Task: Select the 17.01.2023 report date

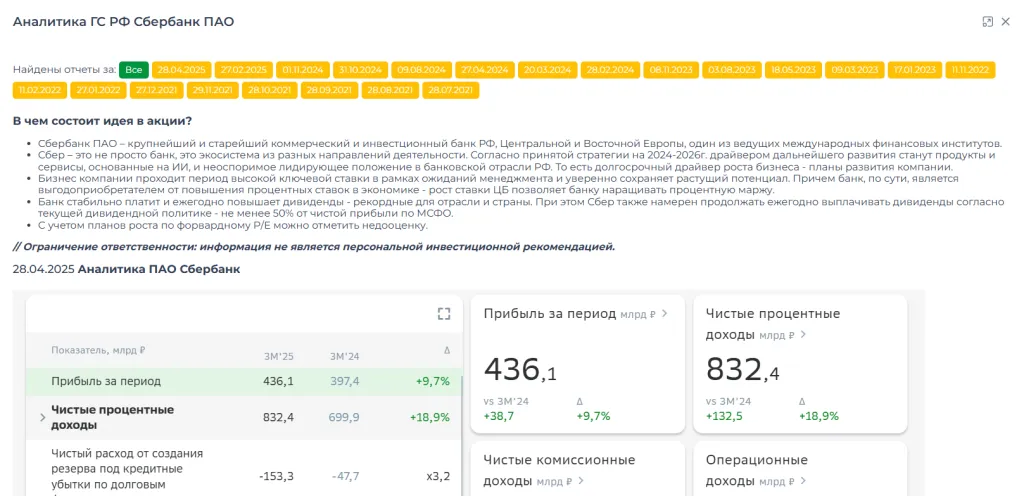Action: click(915, 70)
